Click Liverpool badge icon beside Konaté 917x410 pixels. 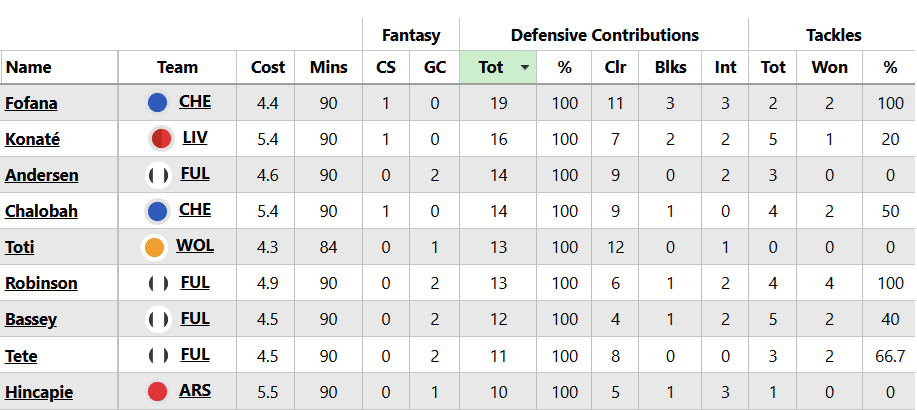[159, 139]
